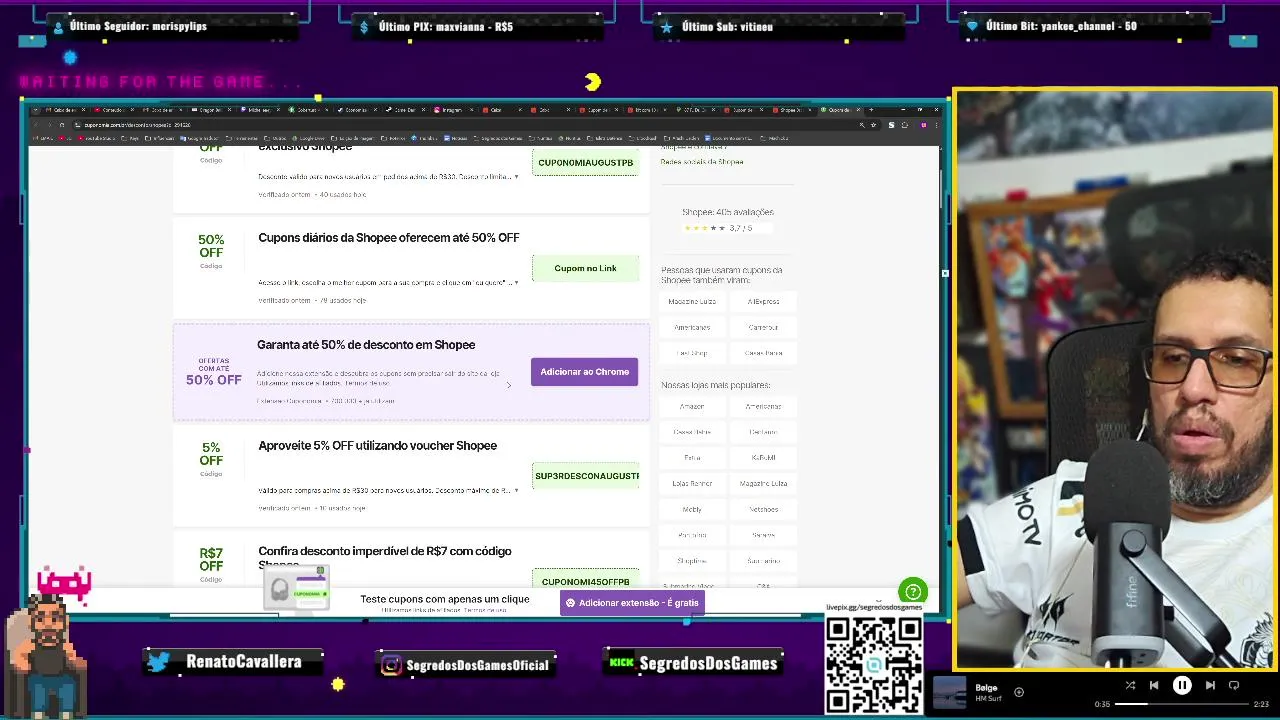Viewport: 1280px width, 720px height.
Task: Open the Amazon popular store link
Action: click(692, 406)
